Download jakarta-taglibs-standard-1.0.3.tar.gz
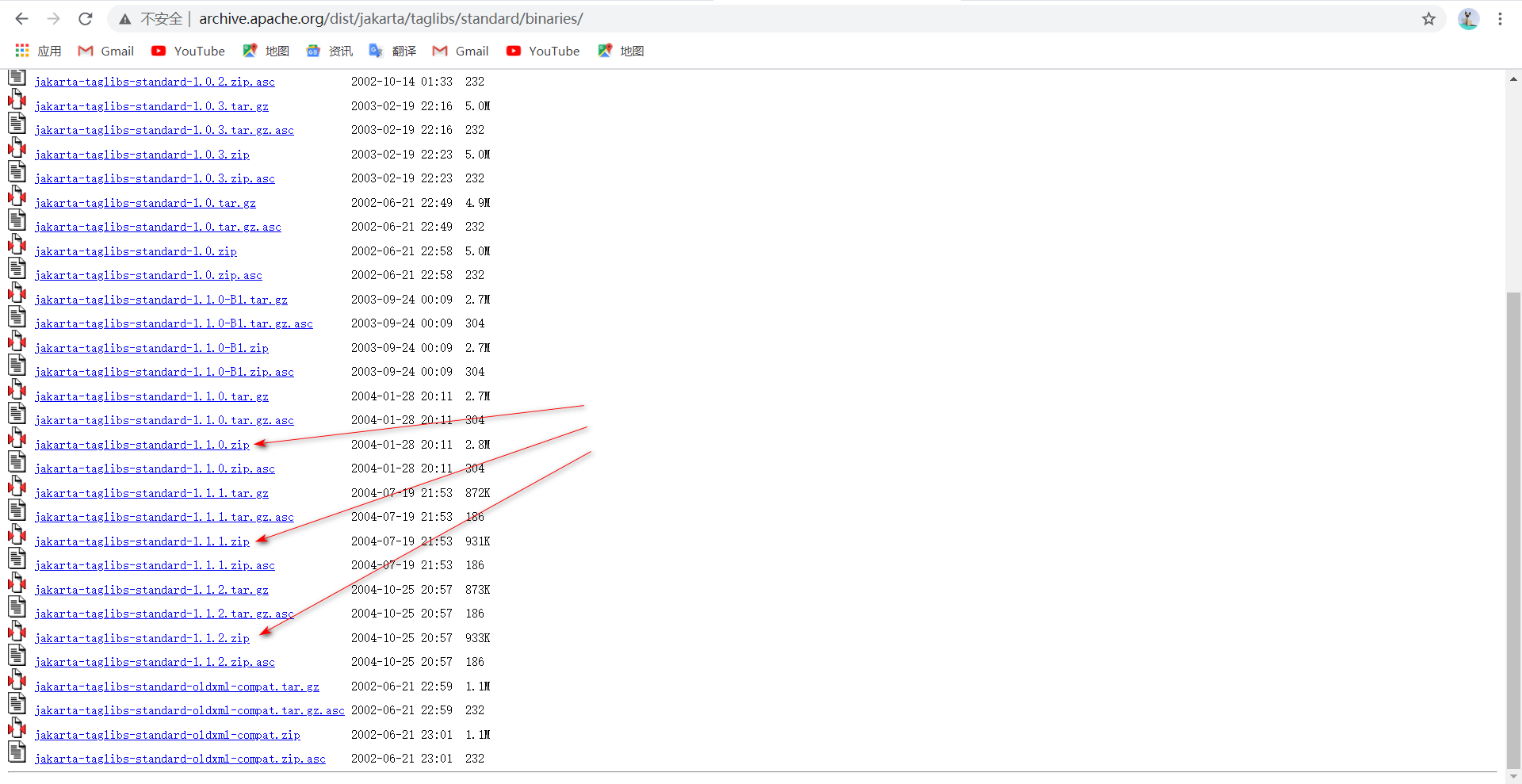This screenshot has height=784, width=1522. click(151, 105)
